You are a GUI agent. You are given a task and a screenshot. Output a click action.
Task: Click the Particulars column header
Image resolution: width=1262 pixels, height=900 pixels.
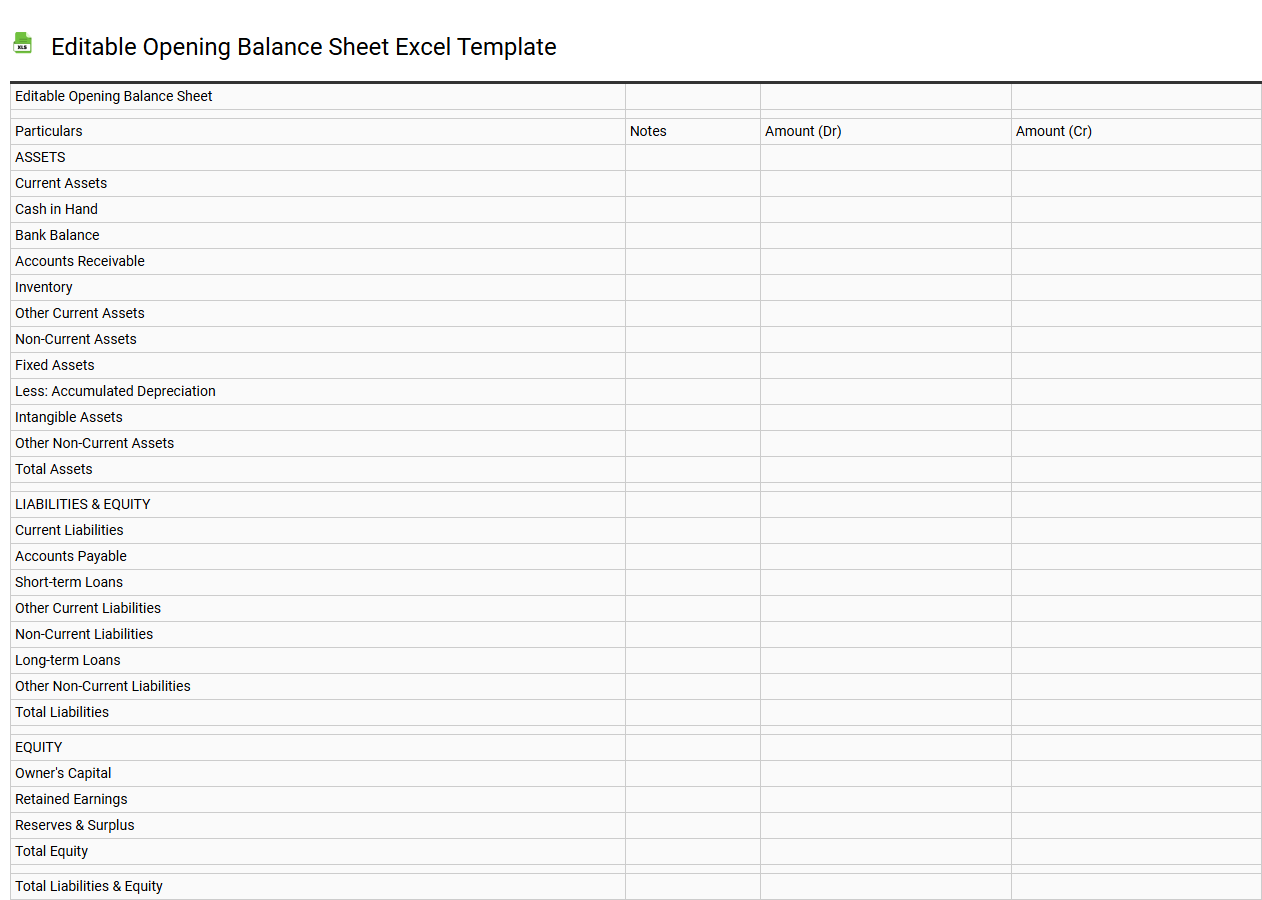(48, 131)
